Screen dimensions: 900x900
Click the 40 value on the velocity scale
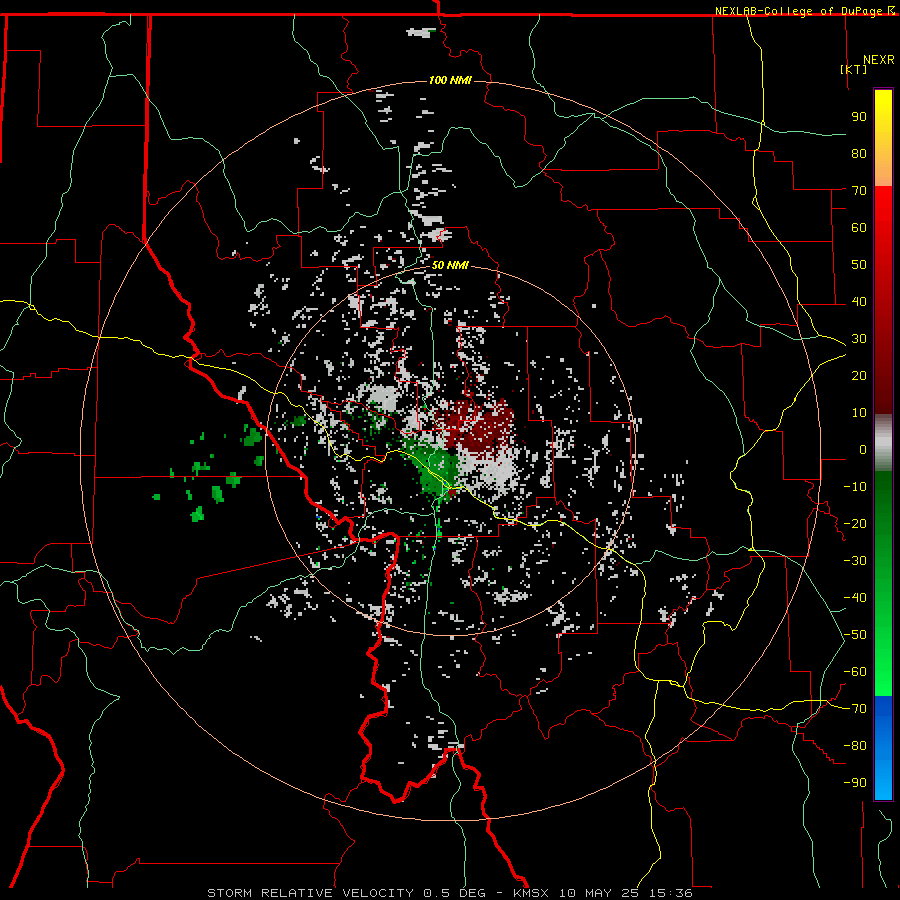[x=859, y=302]
